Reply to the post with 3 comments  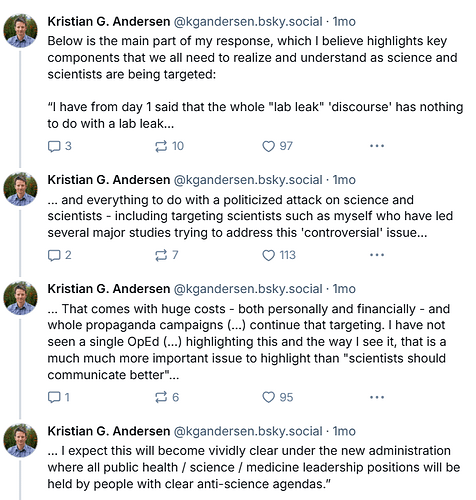pyautogui.click(x=59, y=146)
